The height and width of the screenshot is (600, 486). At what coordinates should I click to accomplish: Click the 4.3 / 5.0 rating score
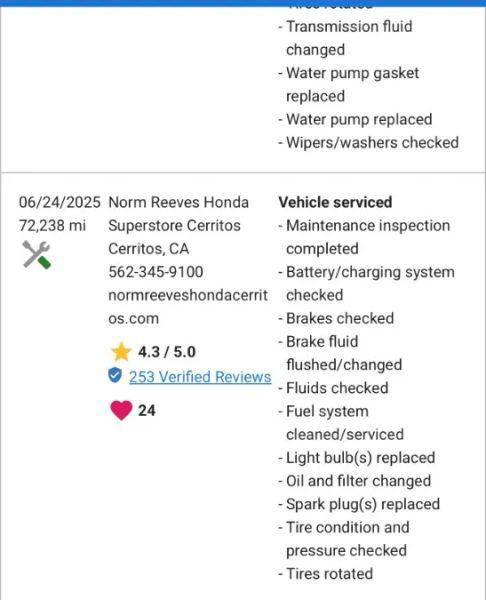(166, 352)
